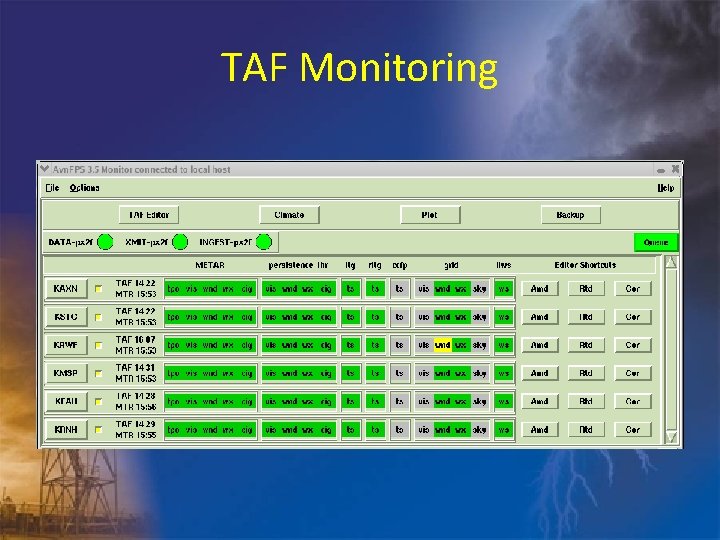Click Rtd shortcut for KSTC
Screen dimensions: 720x540
[586, 317]
